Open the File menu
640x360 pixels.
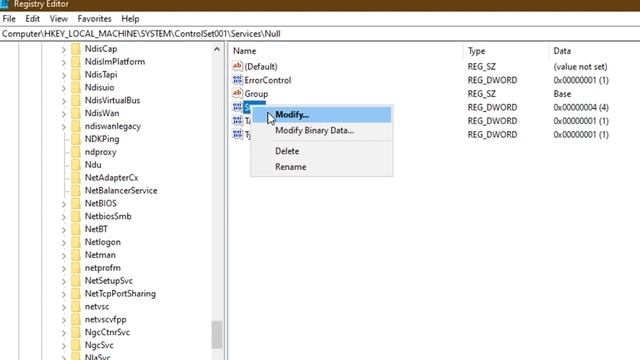tap(9, 19)
